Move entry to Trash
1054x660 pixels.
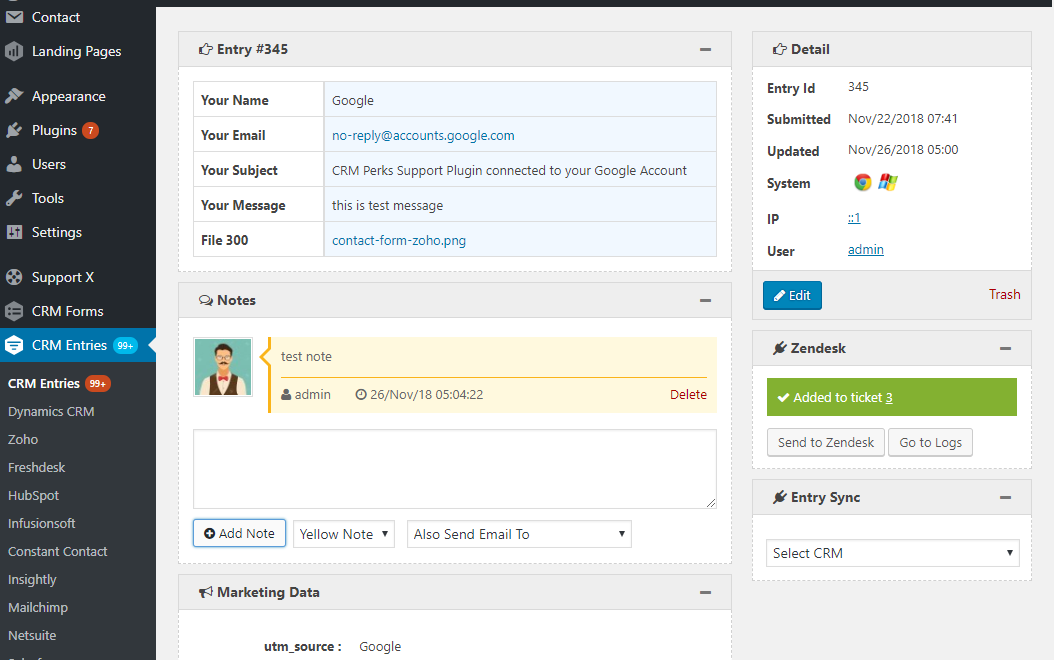pyautogui.click(x=1004, y=294)
